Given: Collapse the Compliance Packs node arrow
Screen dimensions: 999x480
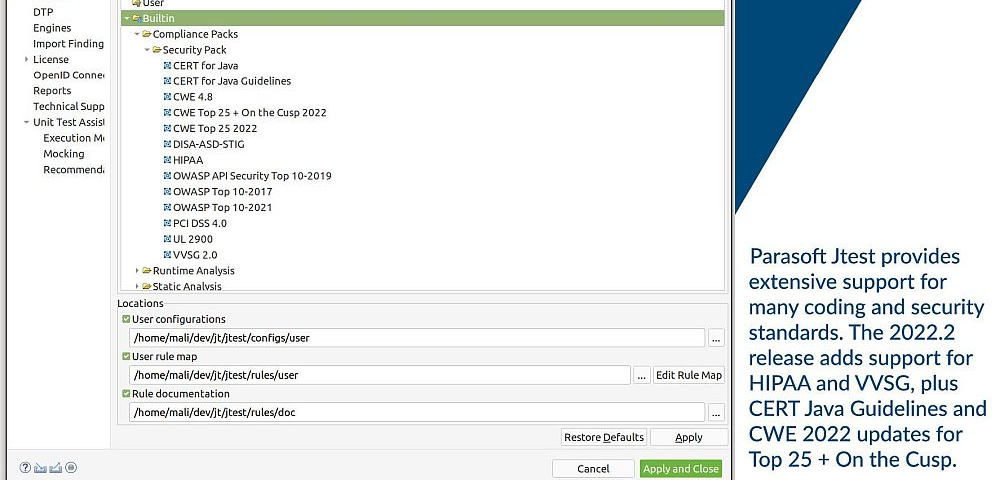Looking at the screenshot, I should point(137,34).
